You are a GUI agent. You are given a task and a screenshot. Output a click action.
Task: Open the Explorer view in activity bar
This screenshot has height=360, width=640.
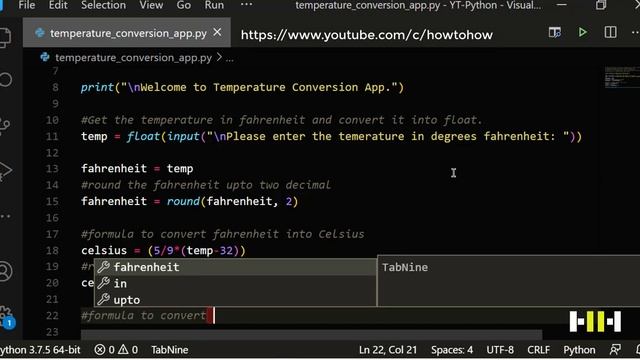pyautogui.click(x=5, y=38)
